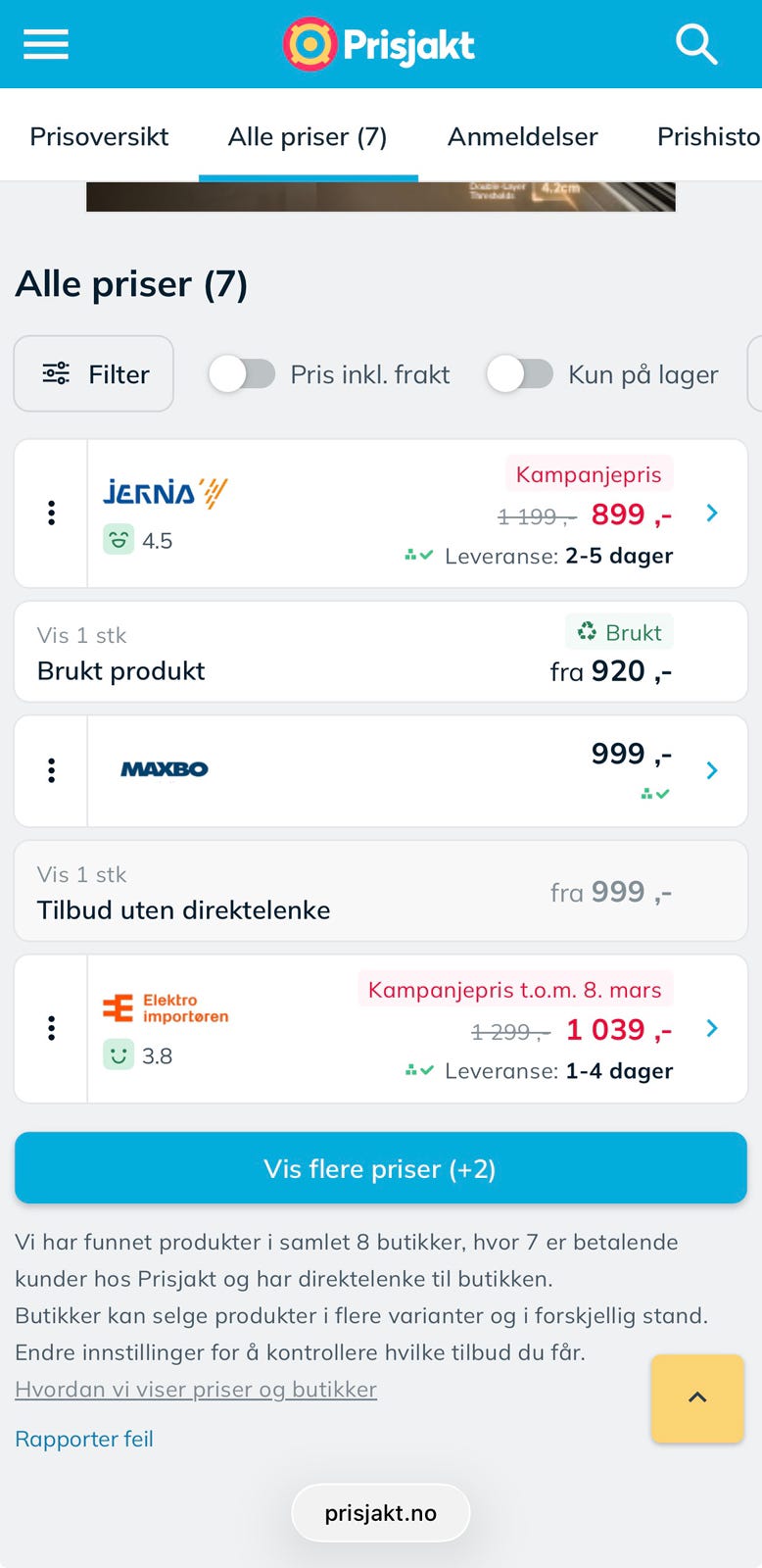The width and height of the screenshot is (762, 1568).
Task: Toggle Pris inkl. frakt switch
Action: click(x=242, y=374)
